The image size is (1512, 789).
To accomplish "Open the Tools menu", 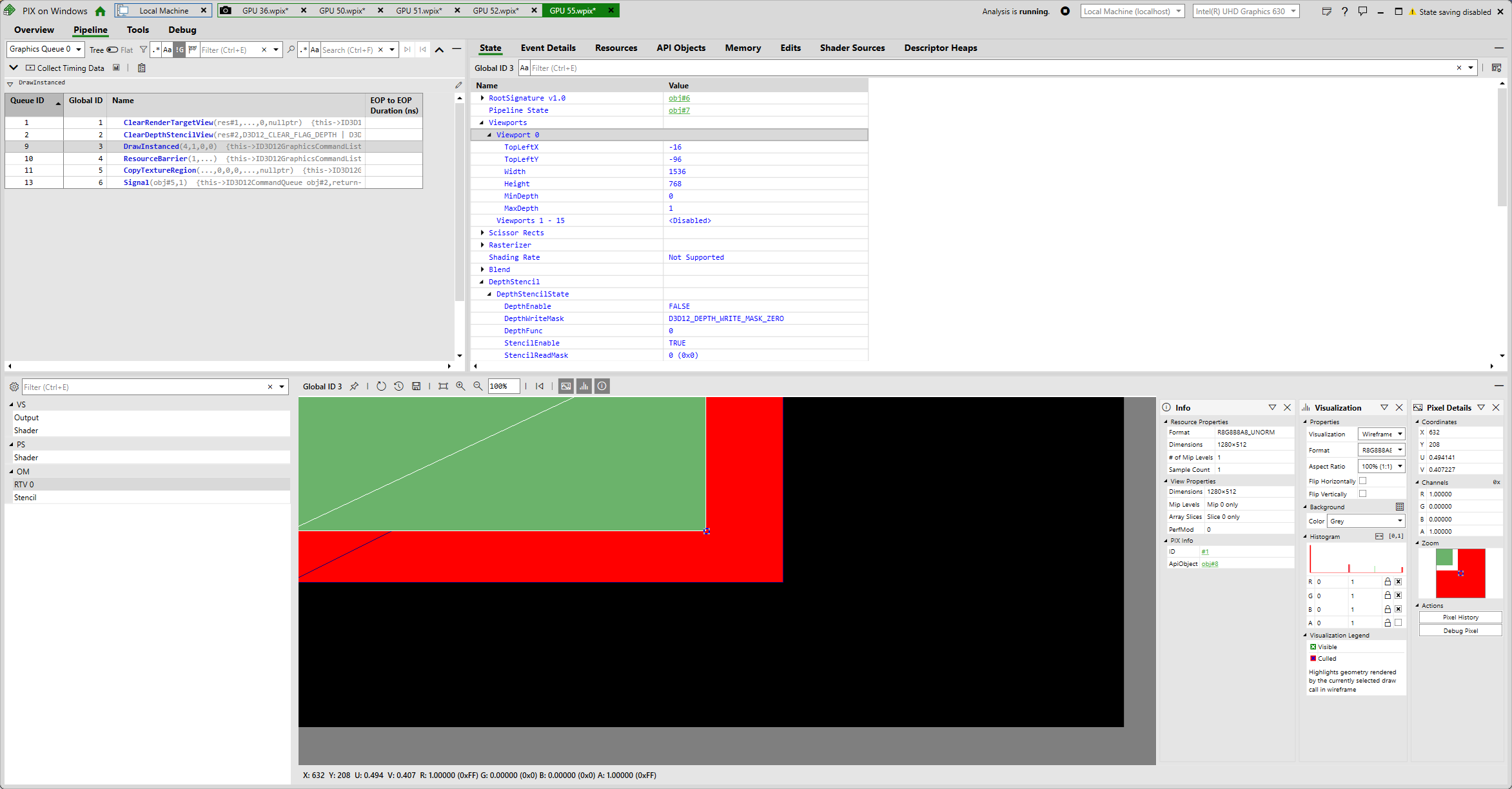I will (138, 30).
